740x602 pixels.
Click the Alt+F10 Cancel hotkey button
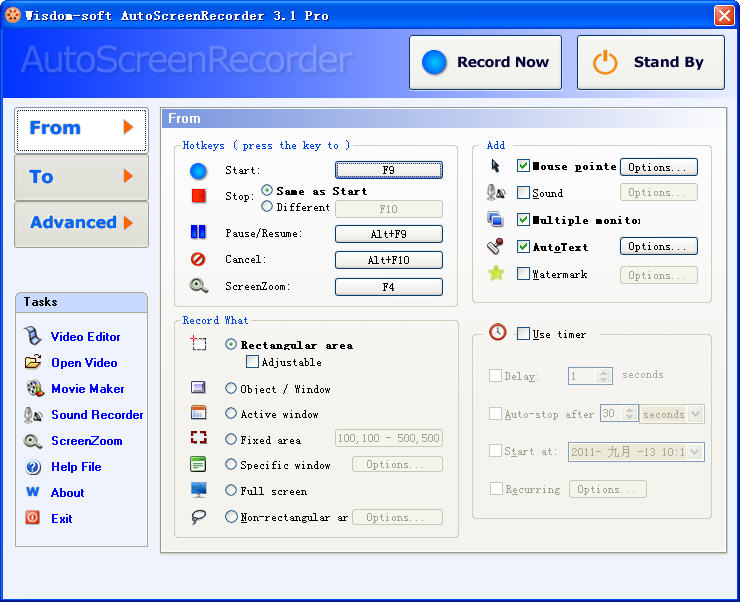389,260
